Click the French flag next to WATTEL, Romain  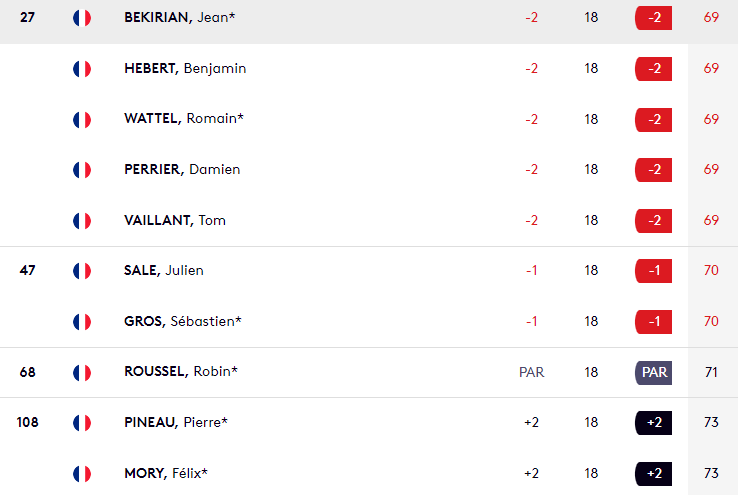point(82,120)
